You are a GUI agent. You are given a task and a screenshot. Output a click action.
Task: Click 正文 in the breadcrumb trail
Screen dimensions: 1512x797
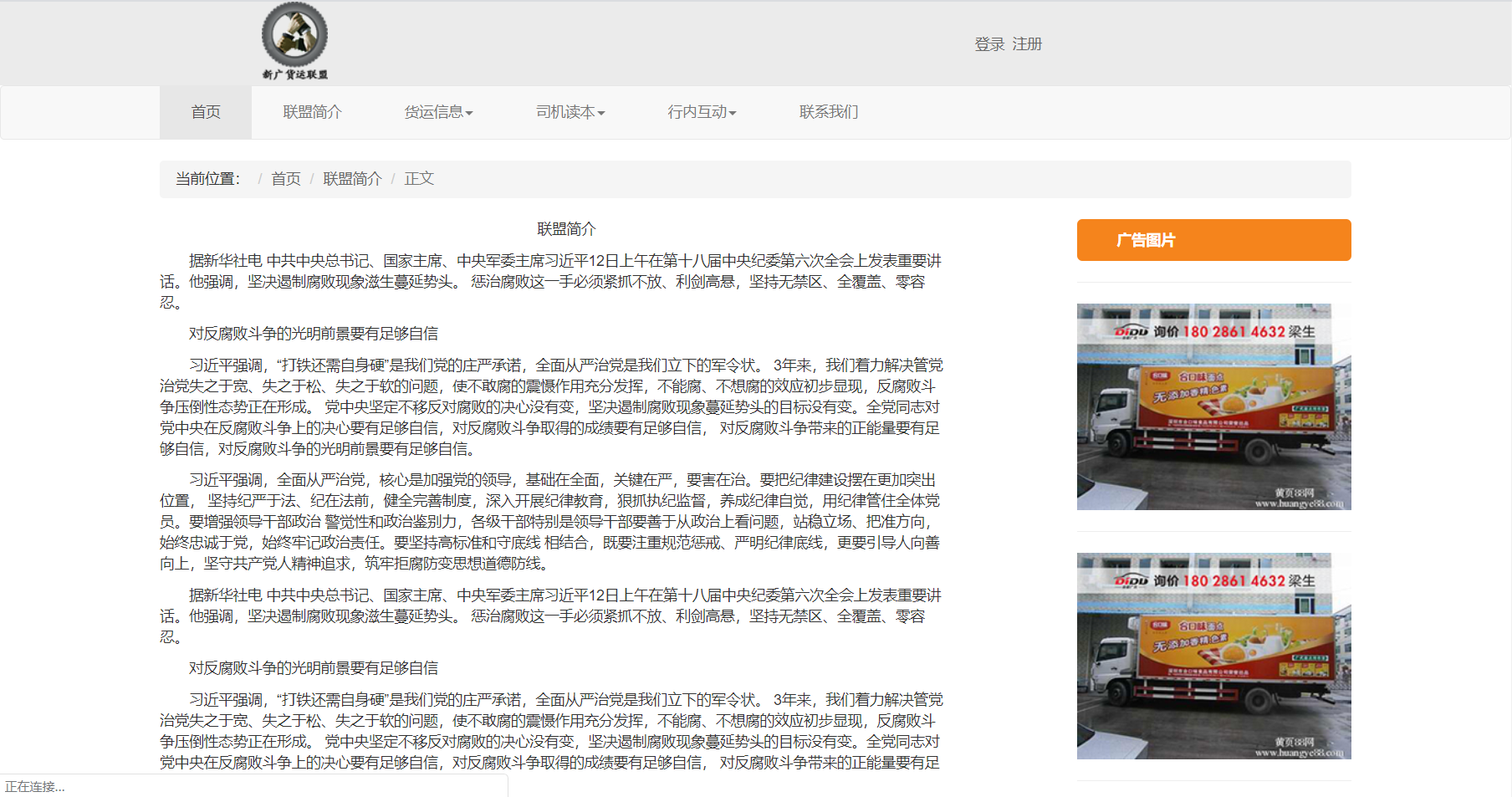419,179
